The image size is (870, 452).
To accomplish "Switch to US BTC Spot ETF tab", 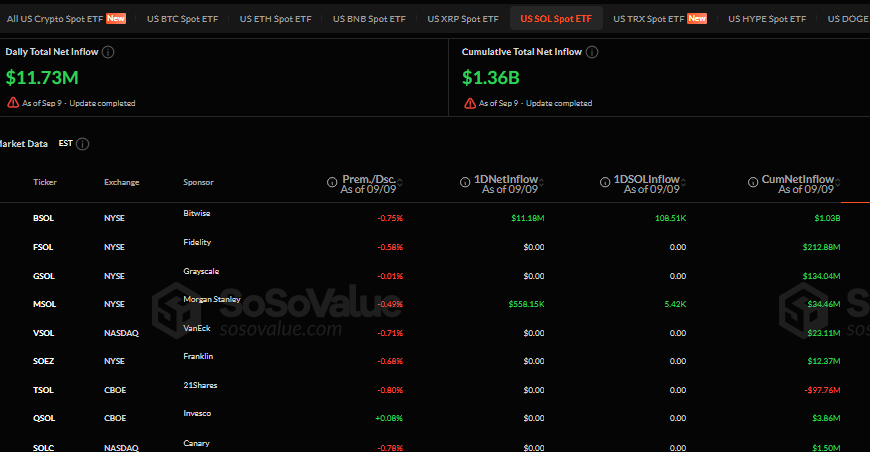I will click(183, 19).
